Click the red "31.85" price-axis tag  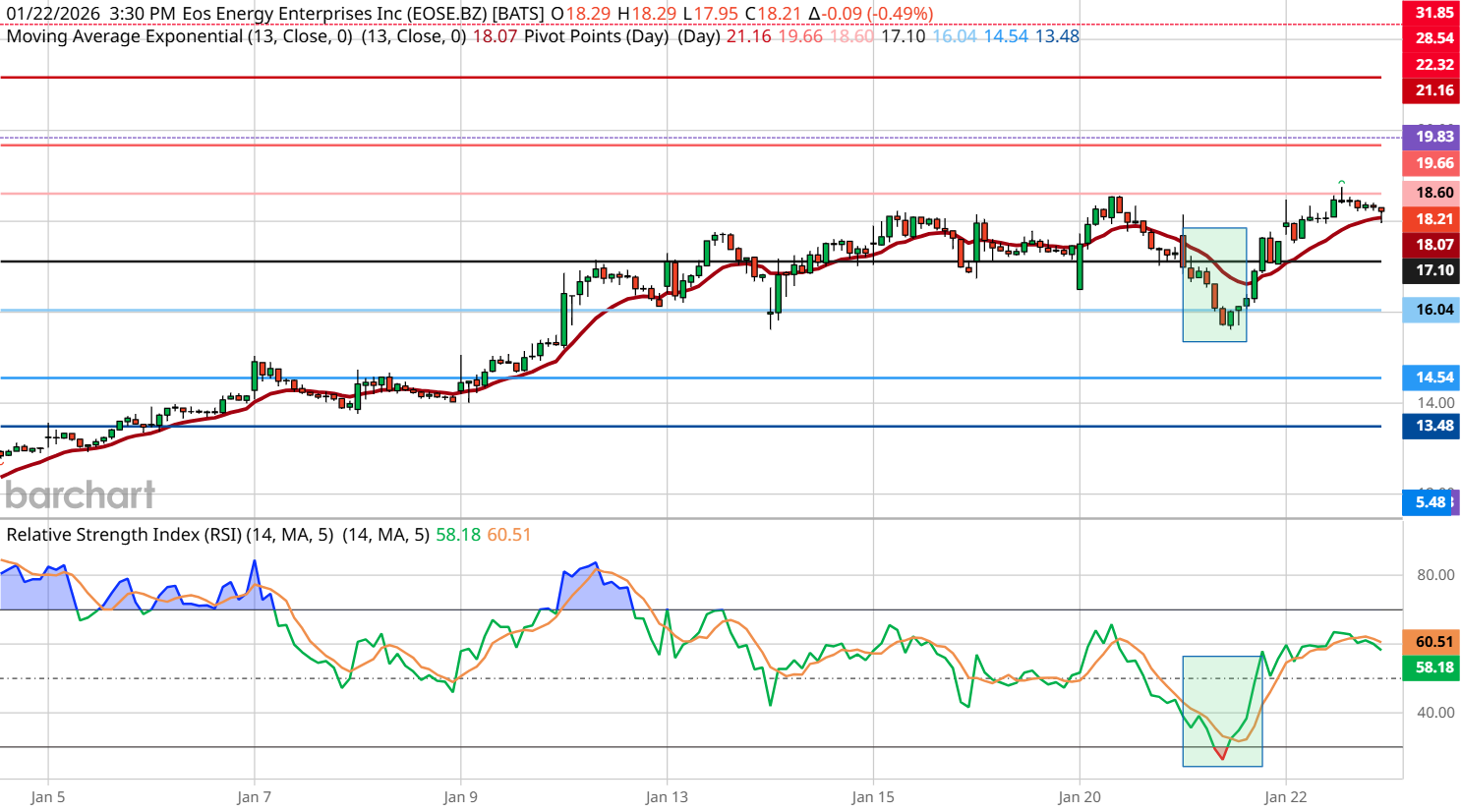[x=1432, y=13]
